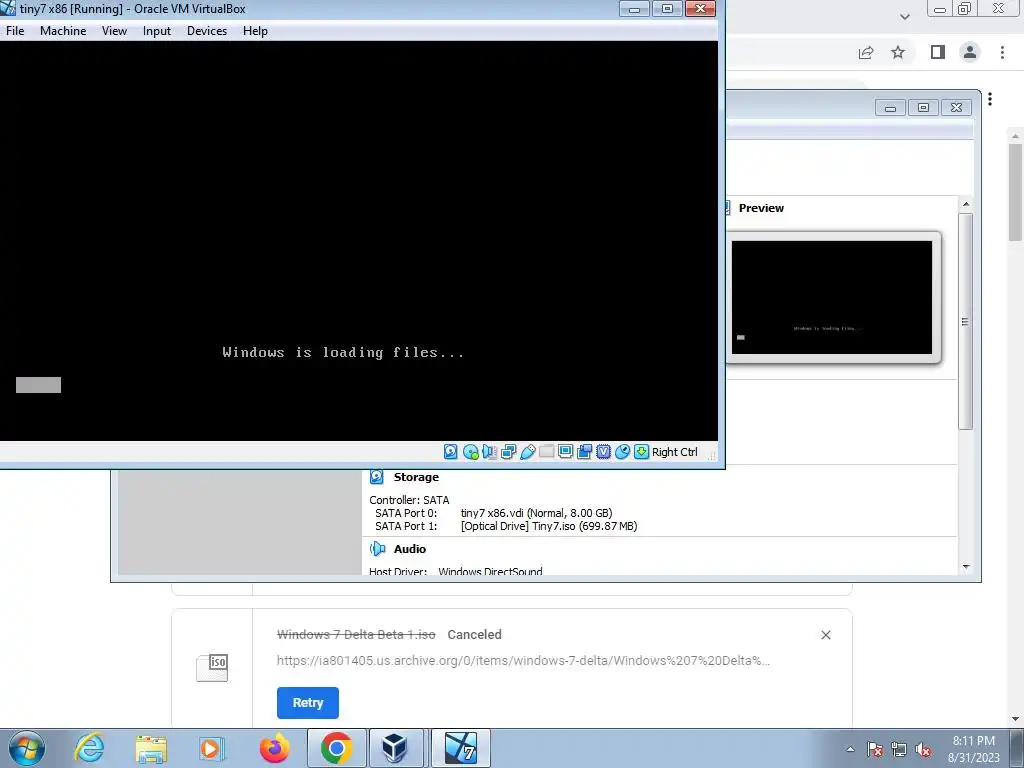Viewport: 1024px width, 768px height.
Task: Open the recording indicator in VM status bar
Action: pyautogui.click(x=584, y=451)
